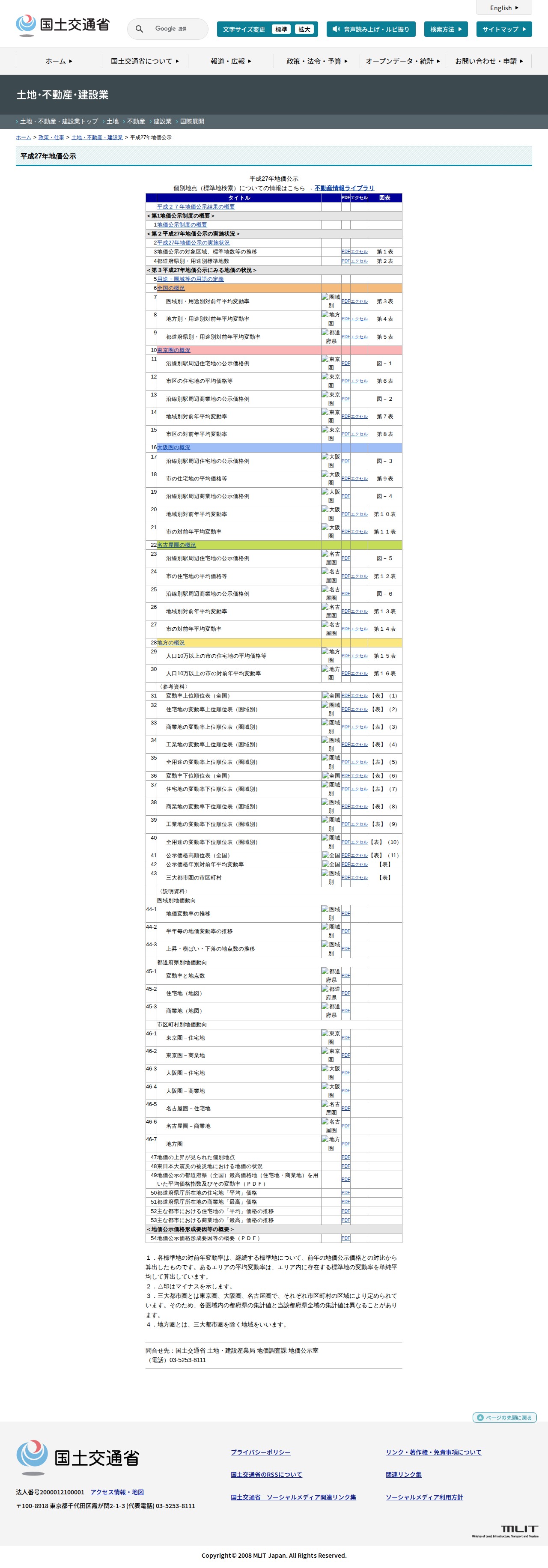
Task: Open the プライバシーポリシー footer link
Action: 261,1452
